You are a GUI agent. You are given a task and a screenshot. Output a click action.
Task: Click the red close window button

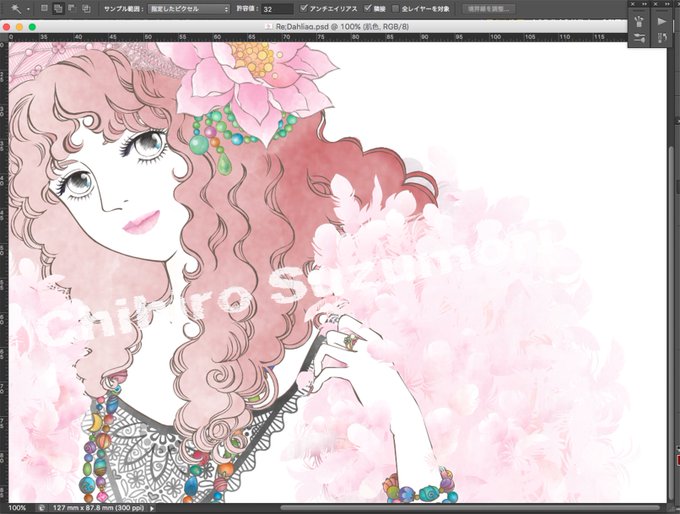[x=7, y=27]
